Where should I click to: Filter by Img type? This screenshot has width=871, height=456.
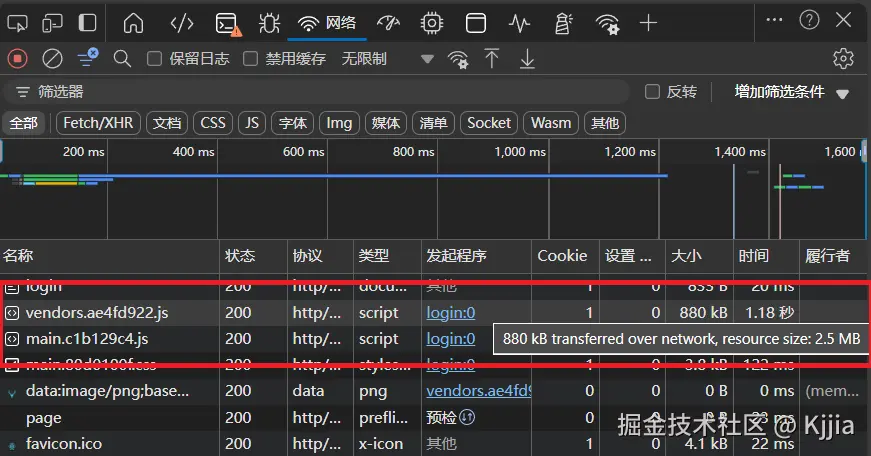339,123
